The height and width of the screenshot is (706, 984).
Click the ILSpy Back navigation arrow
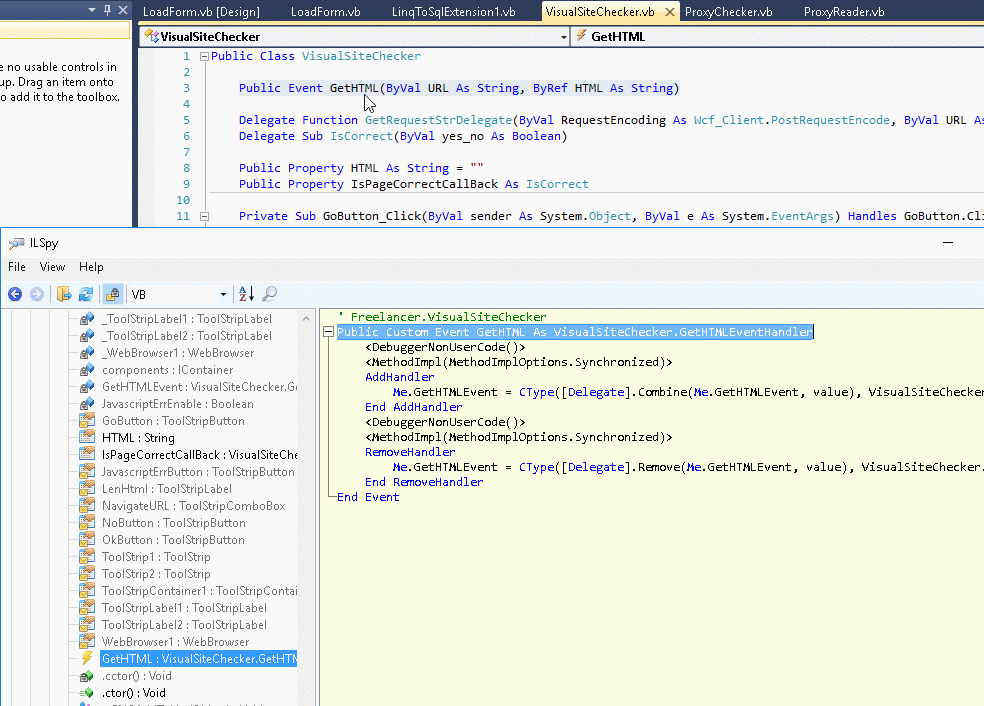click(15, 294)
